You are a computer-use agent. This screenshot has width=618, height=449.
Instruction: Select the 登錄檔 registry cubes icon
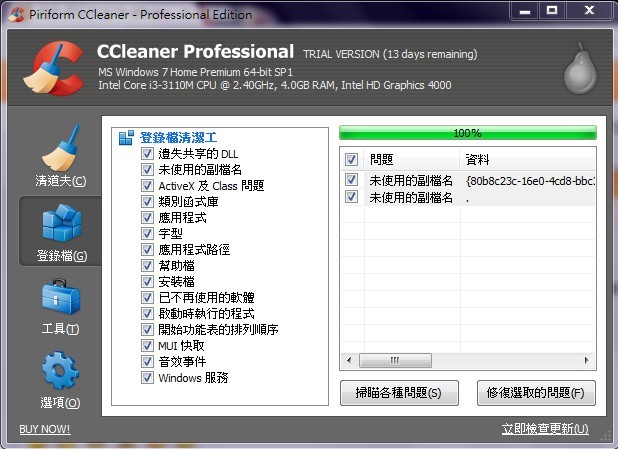pos(61,223)
